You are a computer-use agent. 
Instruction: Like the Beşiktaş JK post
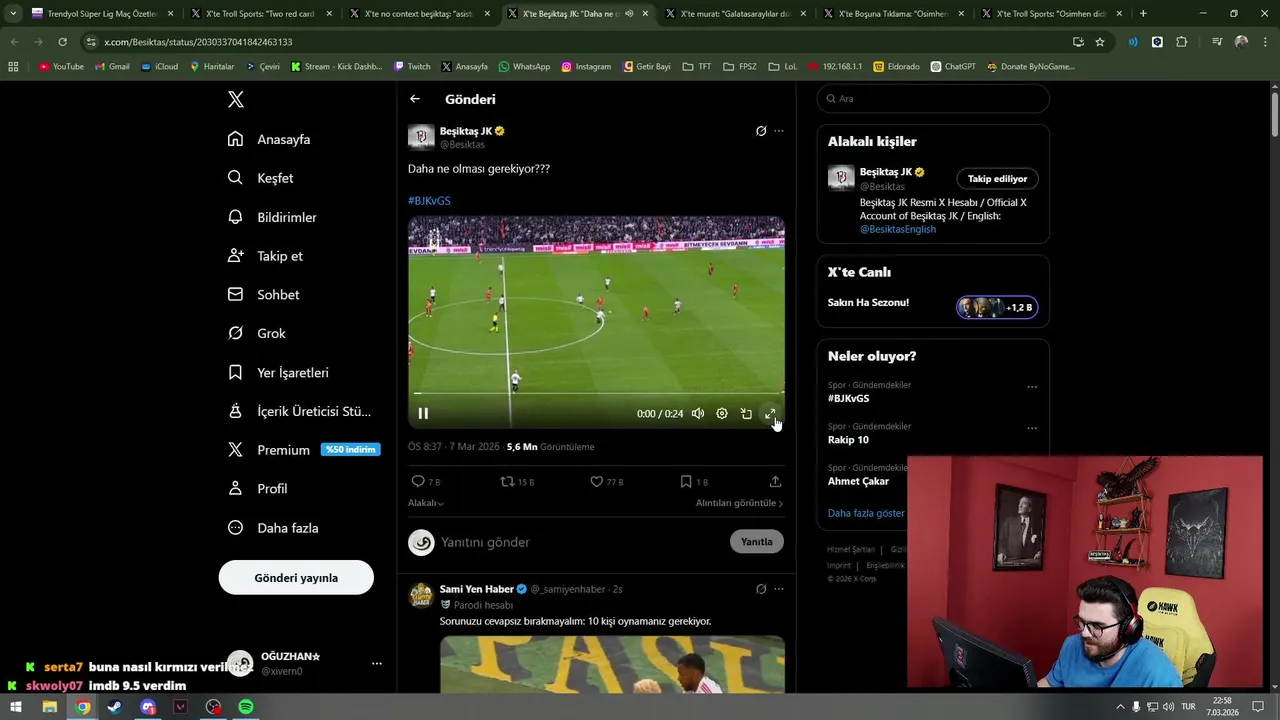click(606, 481)
